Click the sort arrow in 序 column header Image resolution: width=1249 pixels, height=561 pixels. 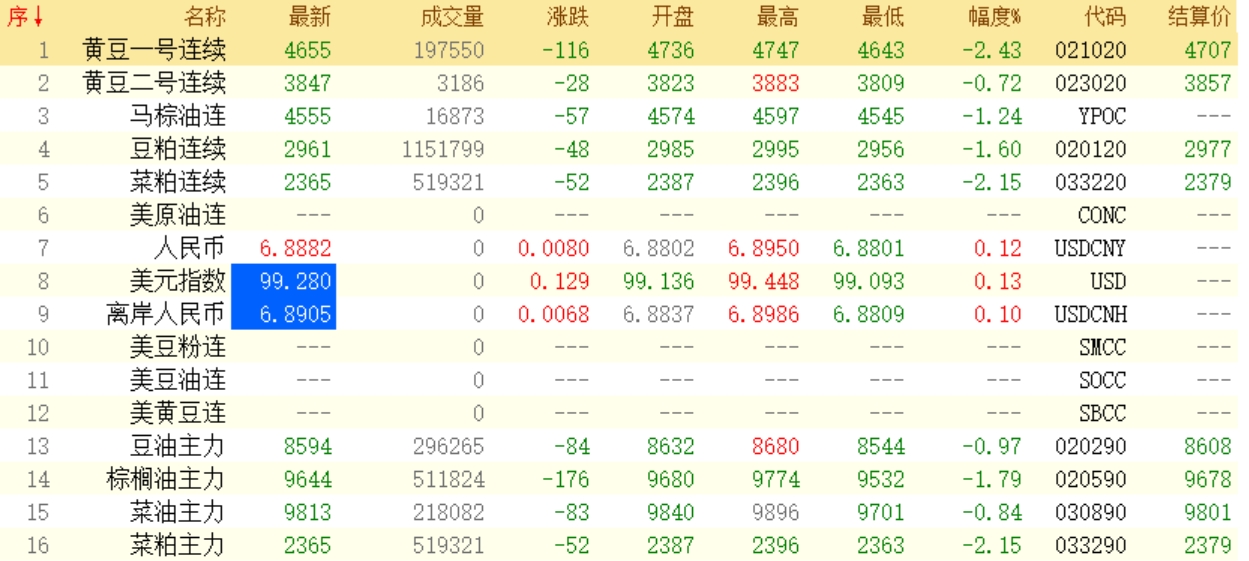pyautogui.click(x=38, y=17)
